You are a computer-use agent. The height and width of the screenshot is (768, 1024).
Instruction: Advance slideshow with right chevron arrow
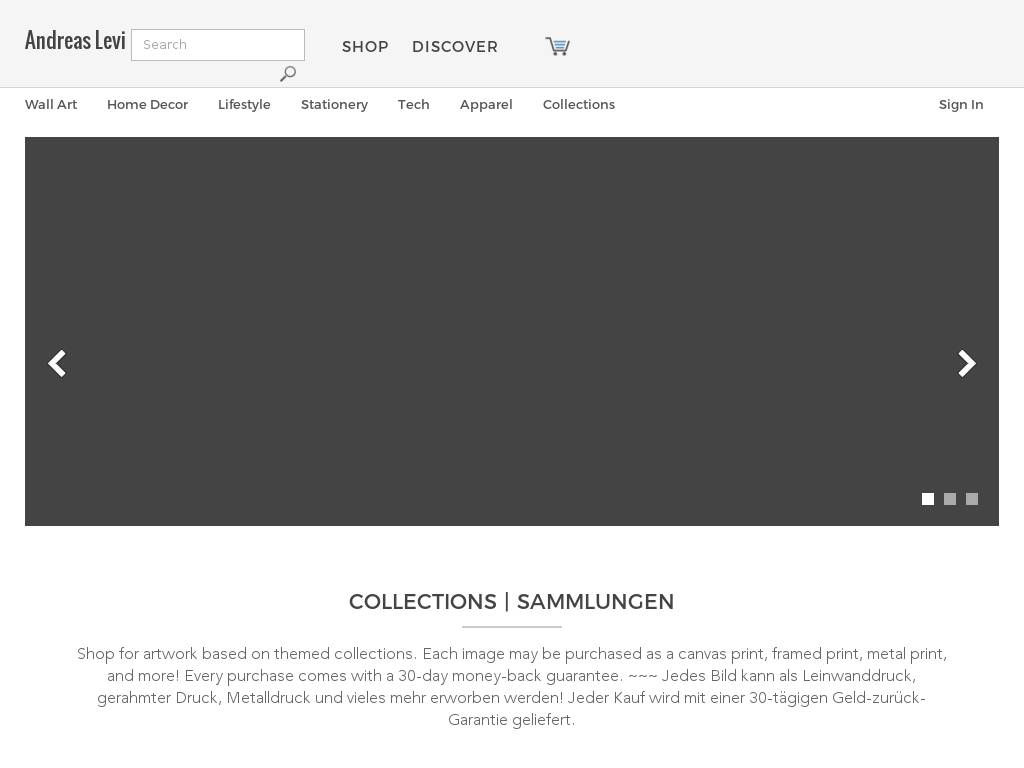pos(967,364)
